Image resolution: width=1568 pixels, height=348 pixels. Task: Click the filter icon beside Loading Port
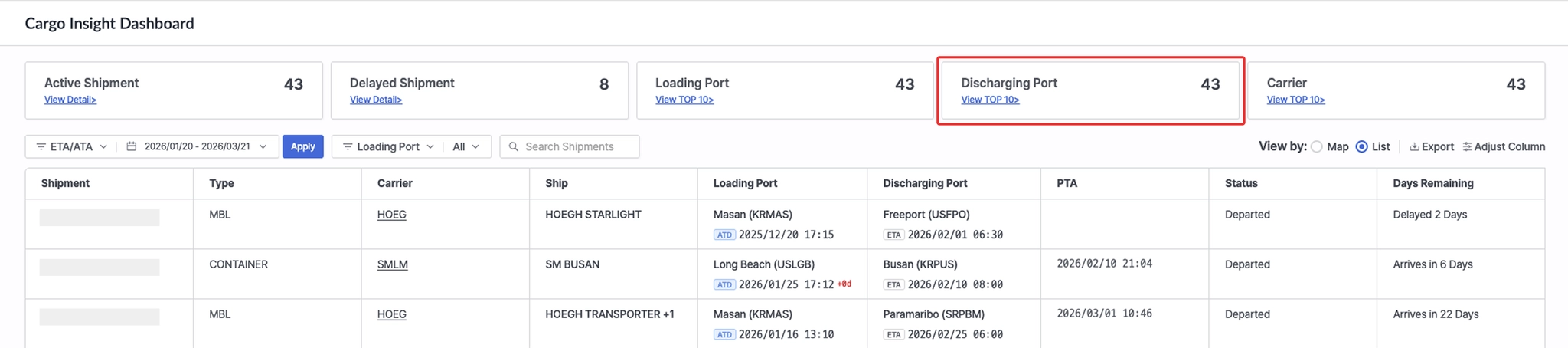pos(348,146)
